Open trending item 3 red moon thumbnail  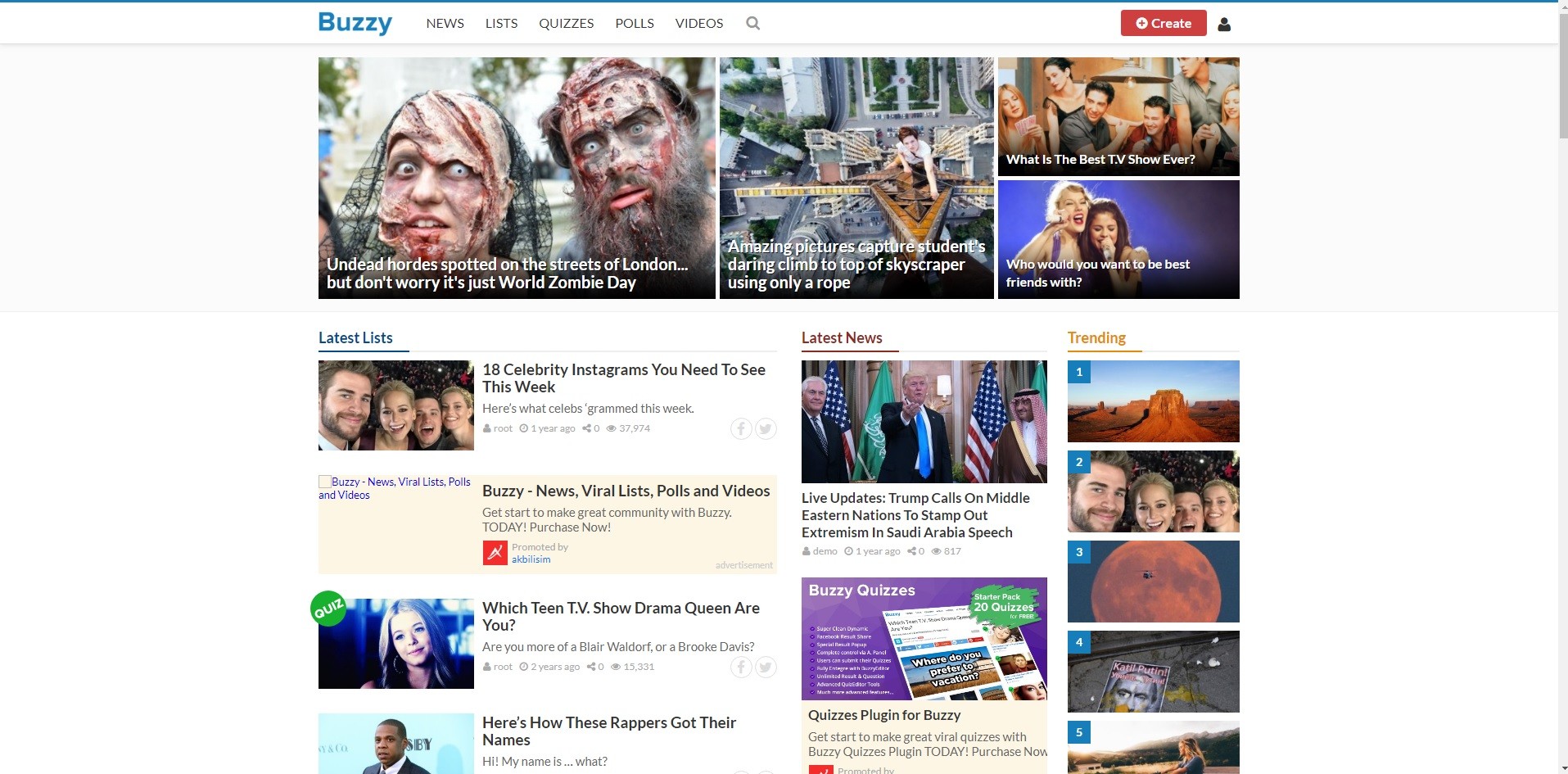point(1154,582)
